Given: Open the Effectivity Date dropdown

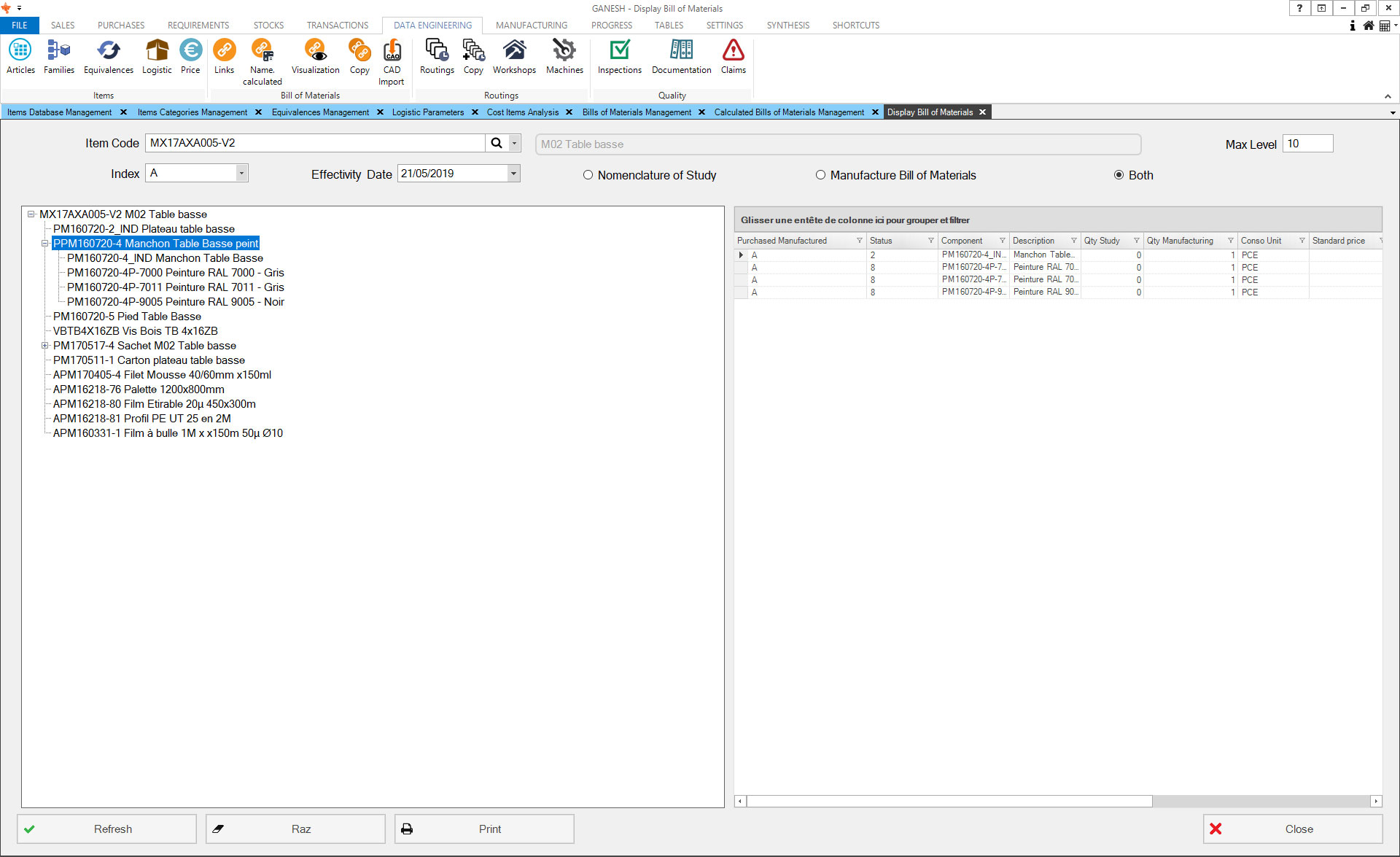Looking at the screenshot, I should pyautogui.click(x=513, y=174).
